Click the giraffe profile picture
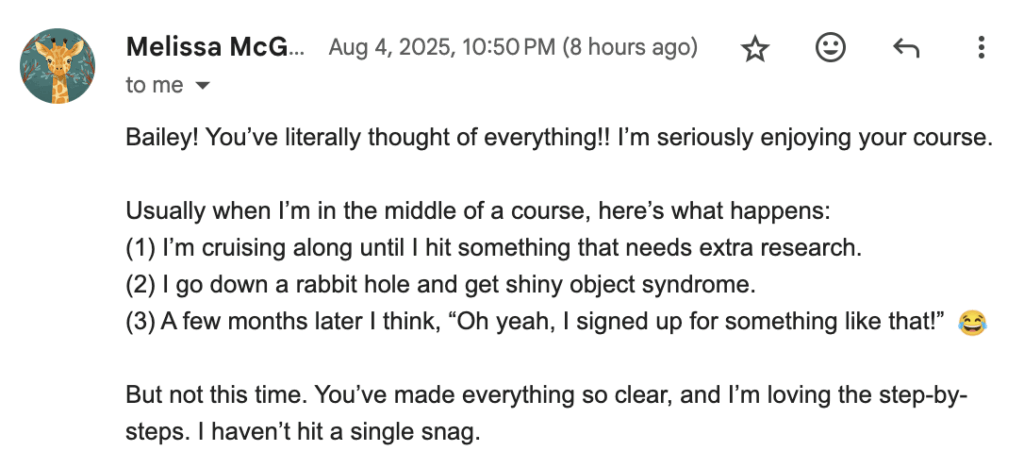This screenshot has width=1024, height=451. (58, 65)
